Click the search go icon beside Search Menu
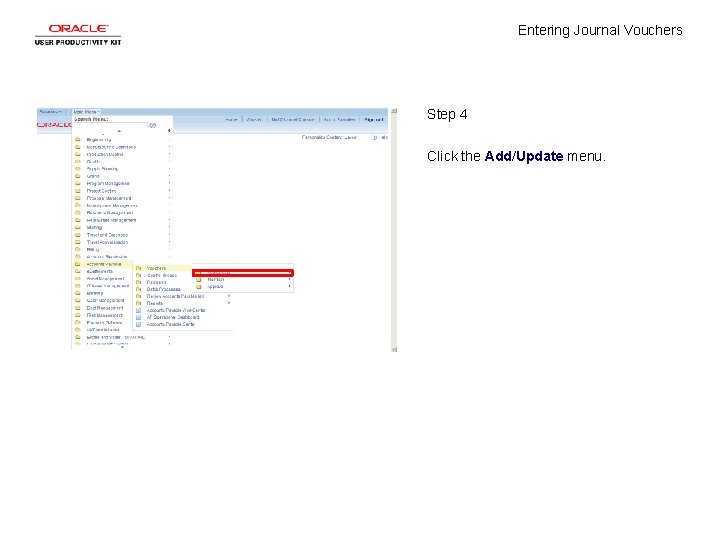Screen dimensions: 720x540 coord(153,125)
